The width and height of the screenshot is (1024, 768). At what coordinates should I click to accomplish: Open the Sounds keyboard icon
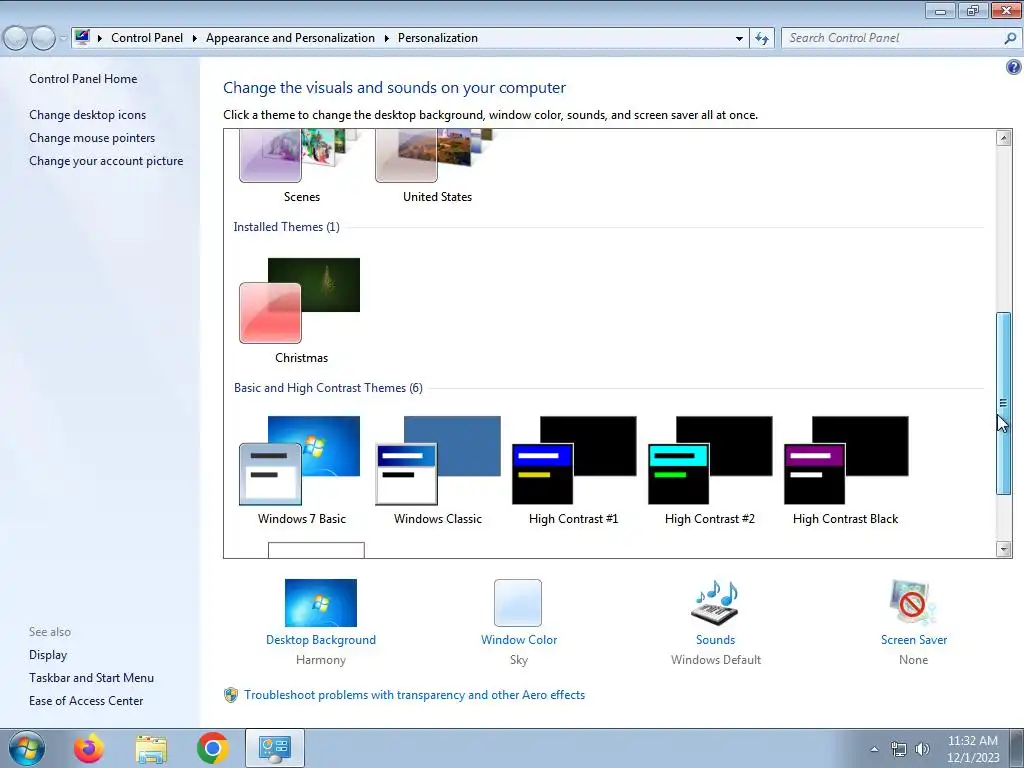715,603
